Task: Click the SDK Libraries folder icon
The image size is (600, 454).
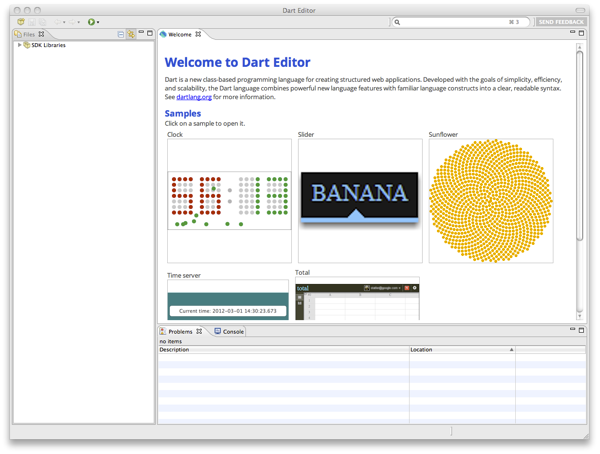Action: click(x=26, y=45)
